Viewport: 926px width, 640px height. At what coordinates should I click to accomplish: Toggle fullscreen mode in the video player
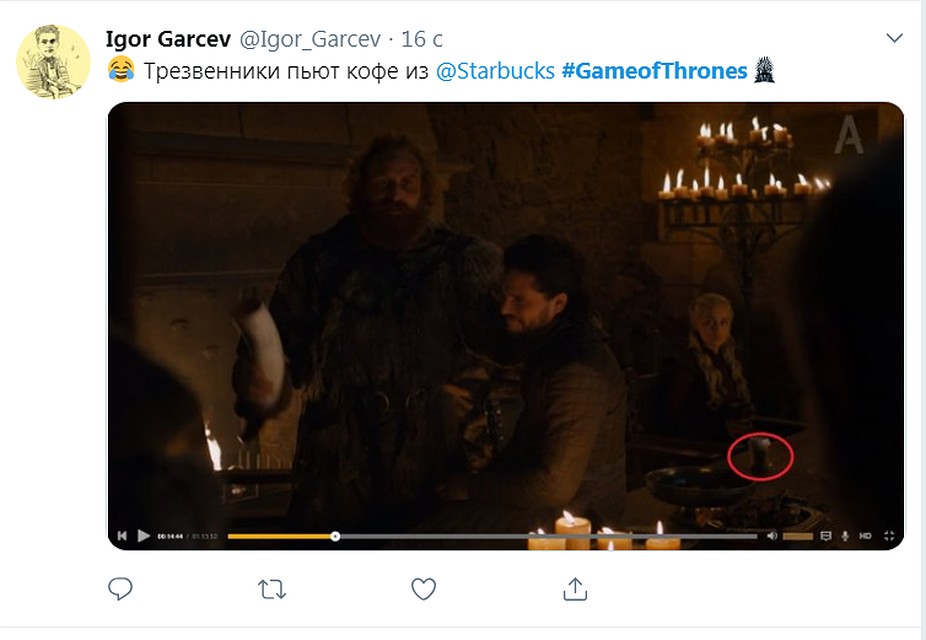pos(889,535)
